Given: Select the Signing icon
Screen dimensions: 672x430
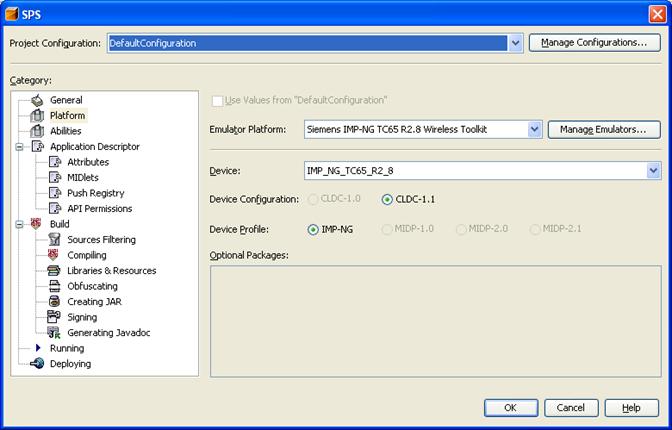Looking at the screenshot, I should (55, 317).
